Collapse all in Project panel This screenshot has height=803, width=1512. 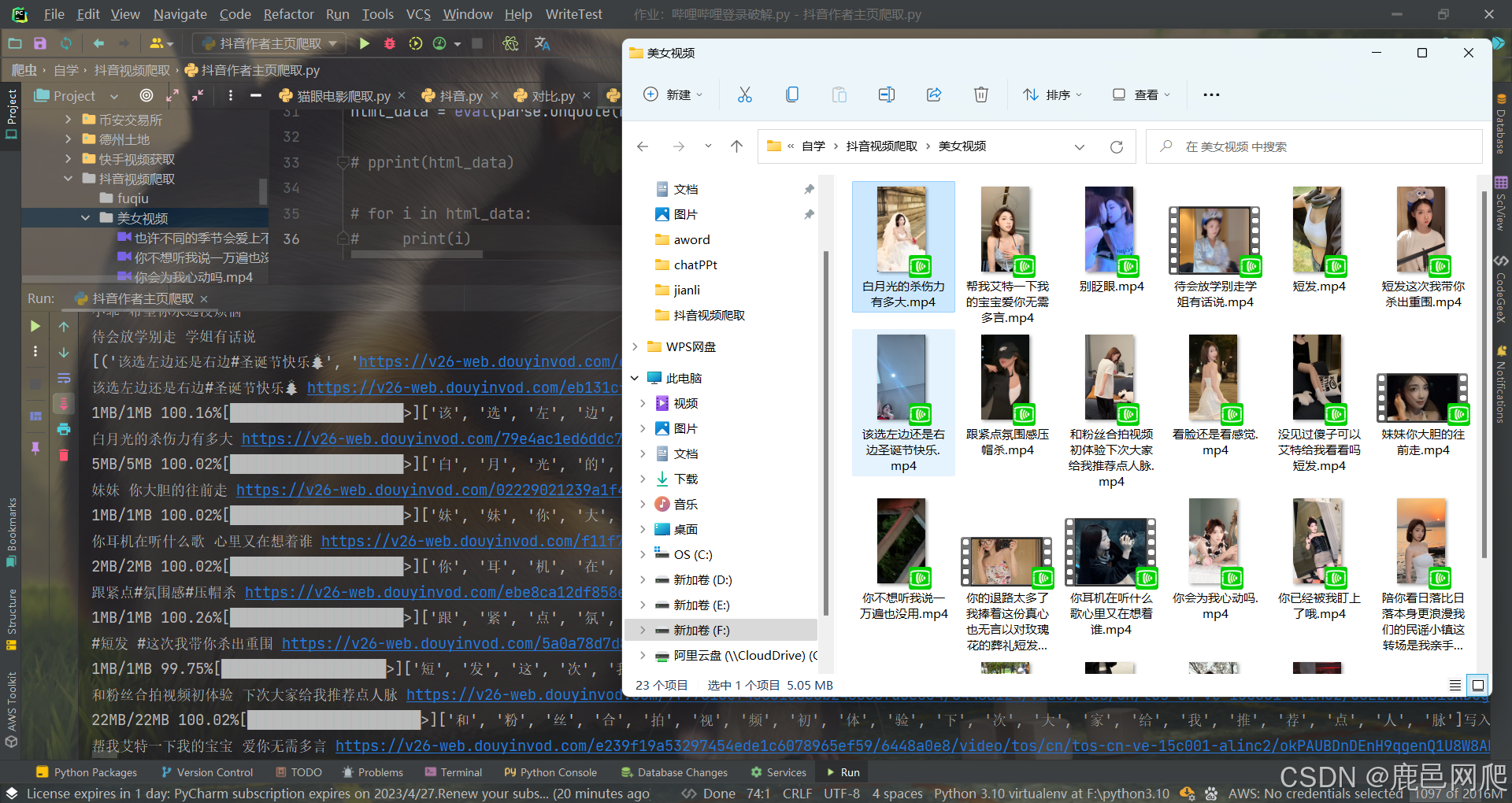point(198,95)
